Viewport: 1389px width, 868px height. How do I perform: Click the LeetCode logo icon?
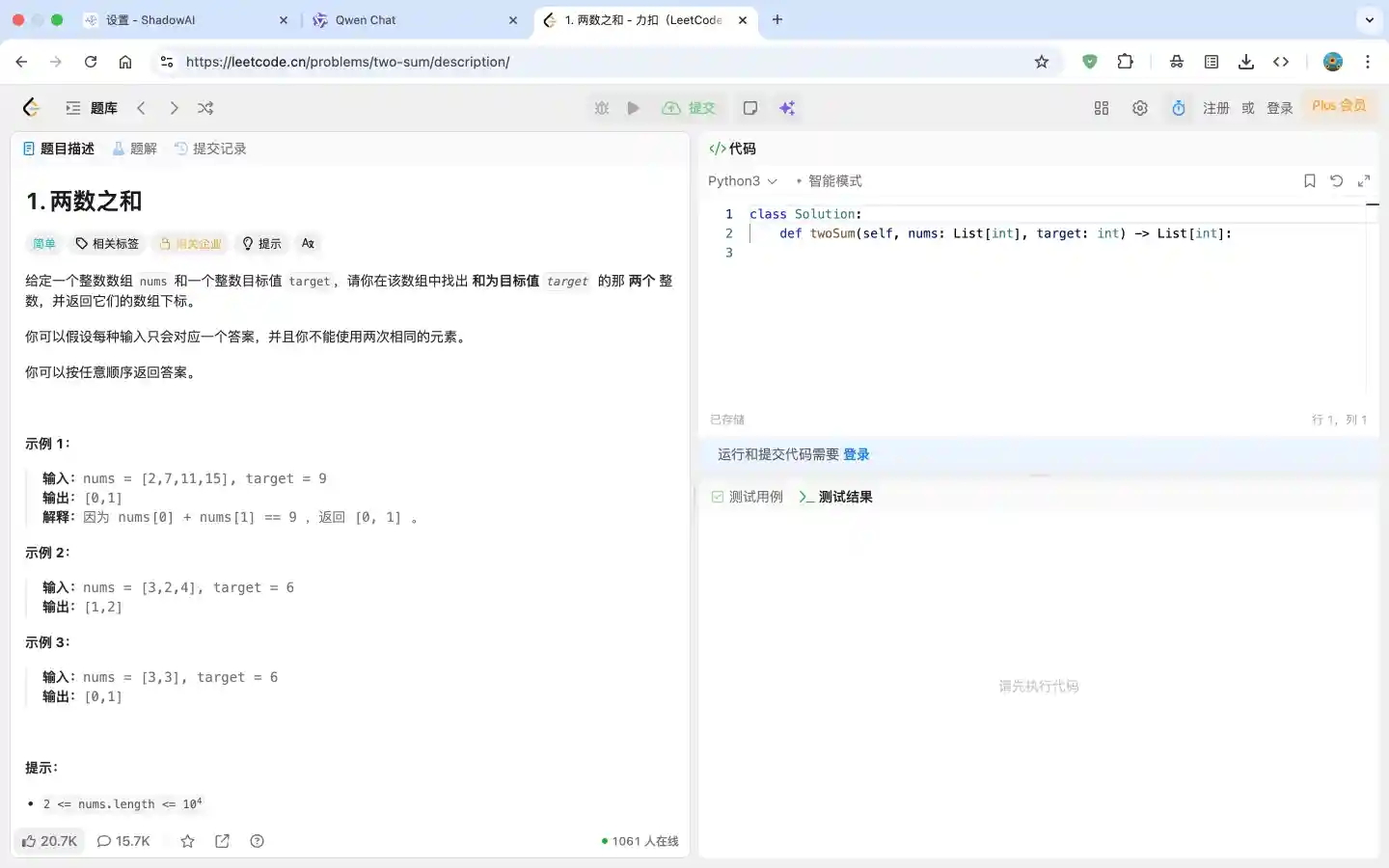pos(32,108)
